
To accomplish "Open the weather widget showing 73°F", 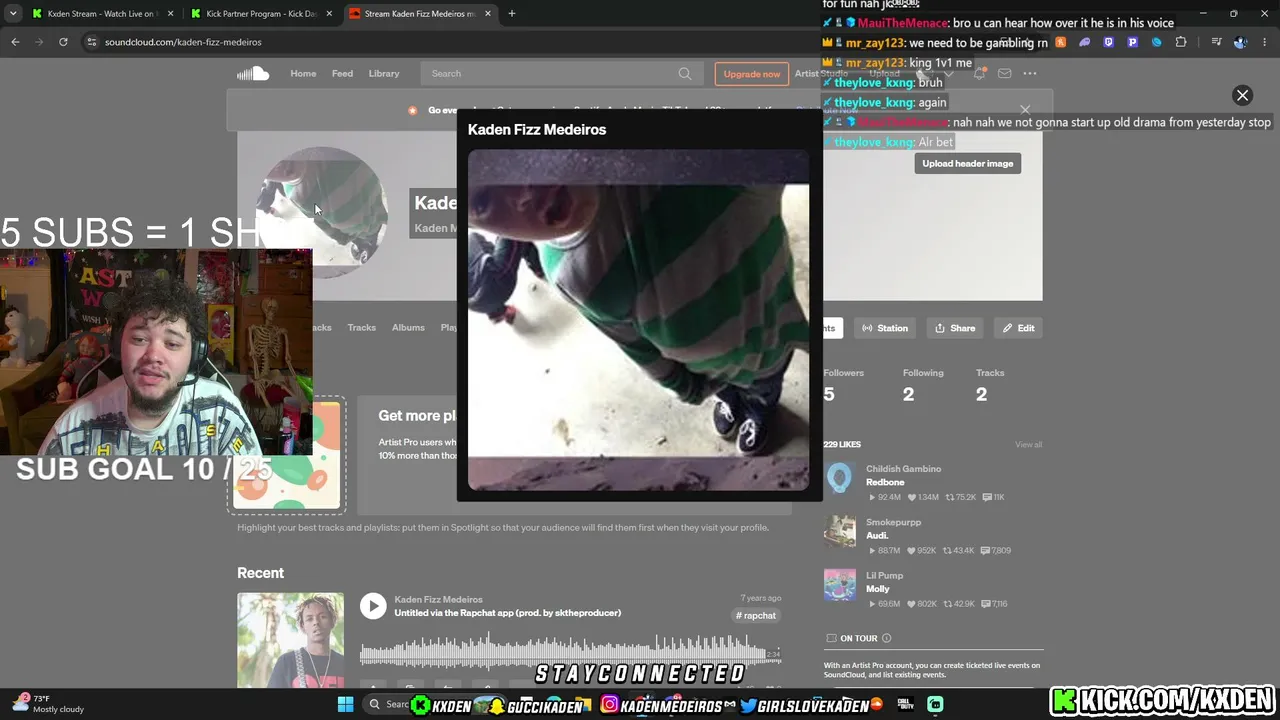I will [47, 704].
